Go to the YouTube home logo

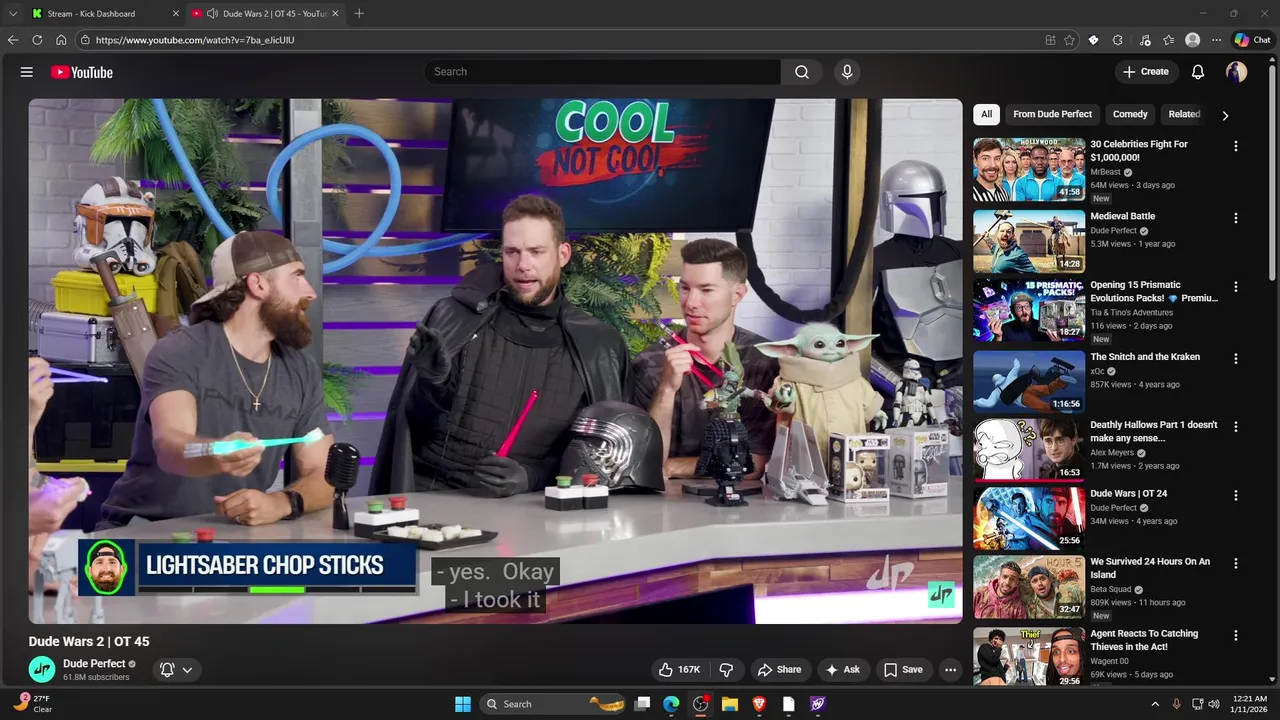click(82, 72)
